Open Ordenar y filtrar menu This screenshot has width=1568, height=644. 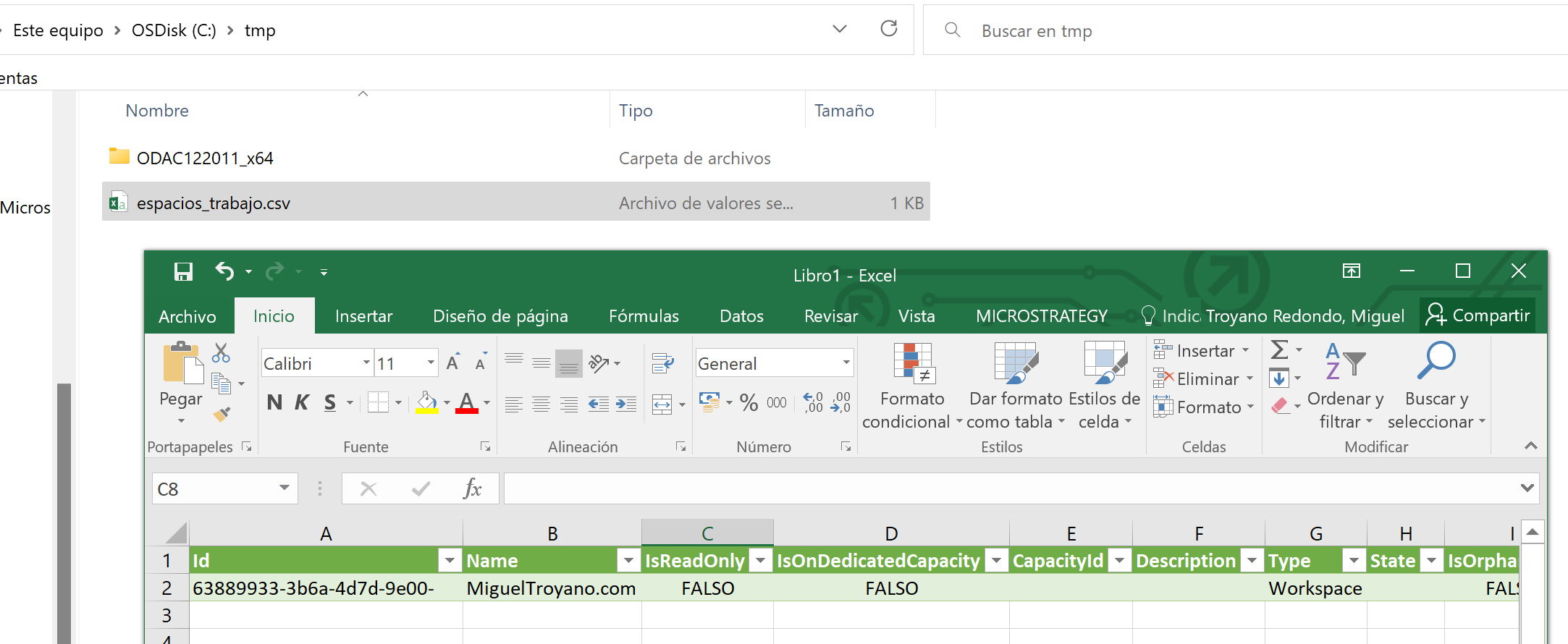click(1345, 386)
